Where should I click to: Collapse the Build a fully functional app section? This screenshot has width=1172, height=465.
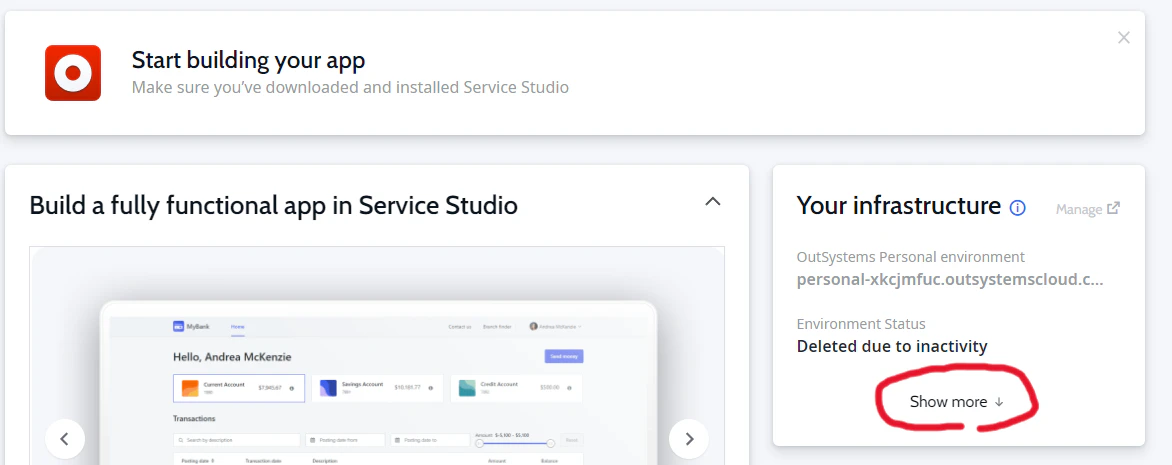coord(713,201)
